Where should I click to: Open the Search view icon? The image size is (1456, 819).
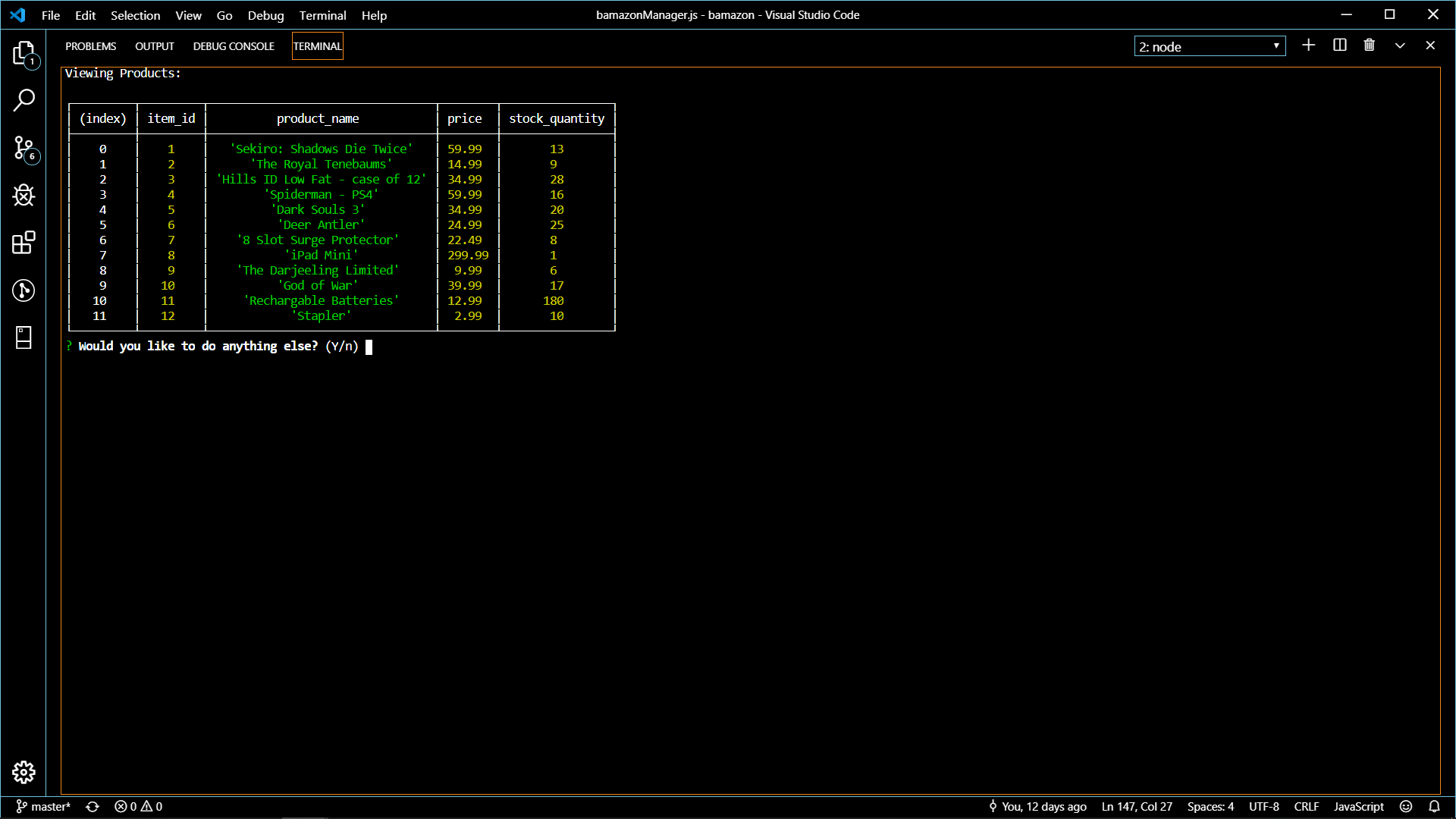pyautogui.click(x=24, y=100)
